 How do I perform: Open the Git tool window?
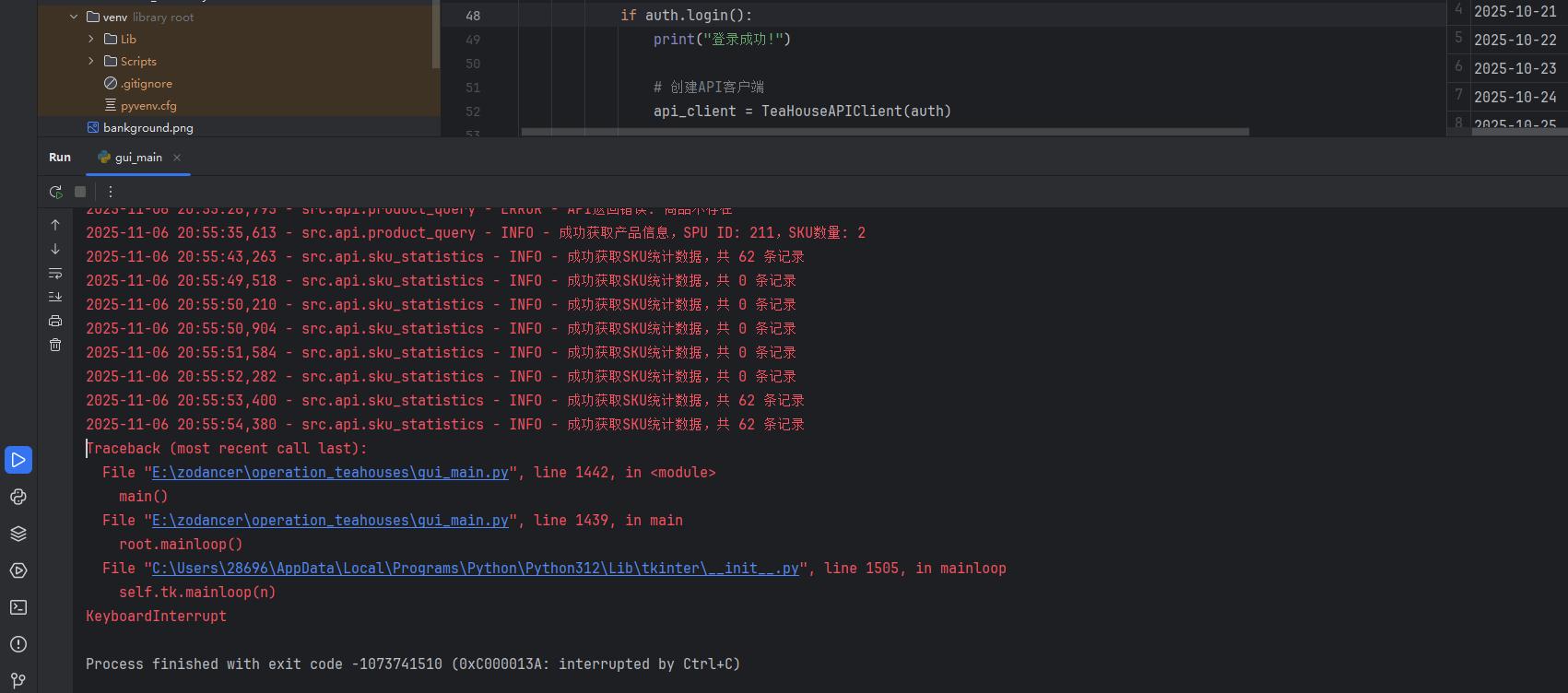pos(18,680)
